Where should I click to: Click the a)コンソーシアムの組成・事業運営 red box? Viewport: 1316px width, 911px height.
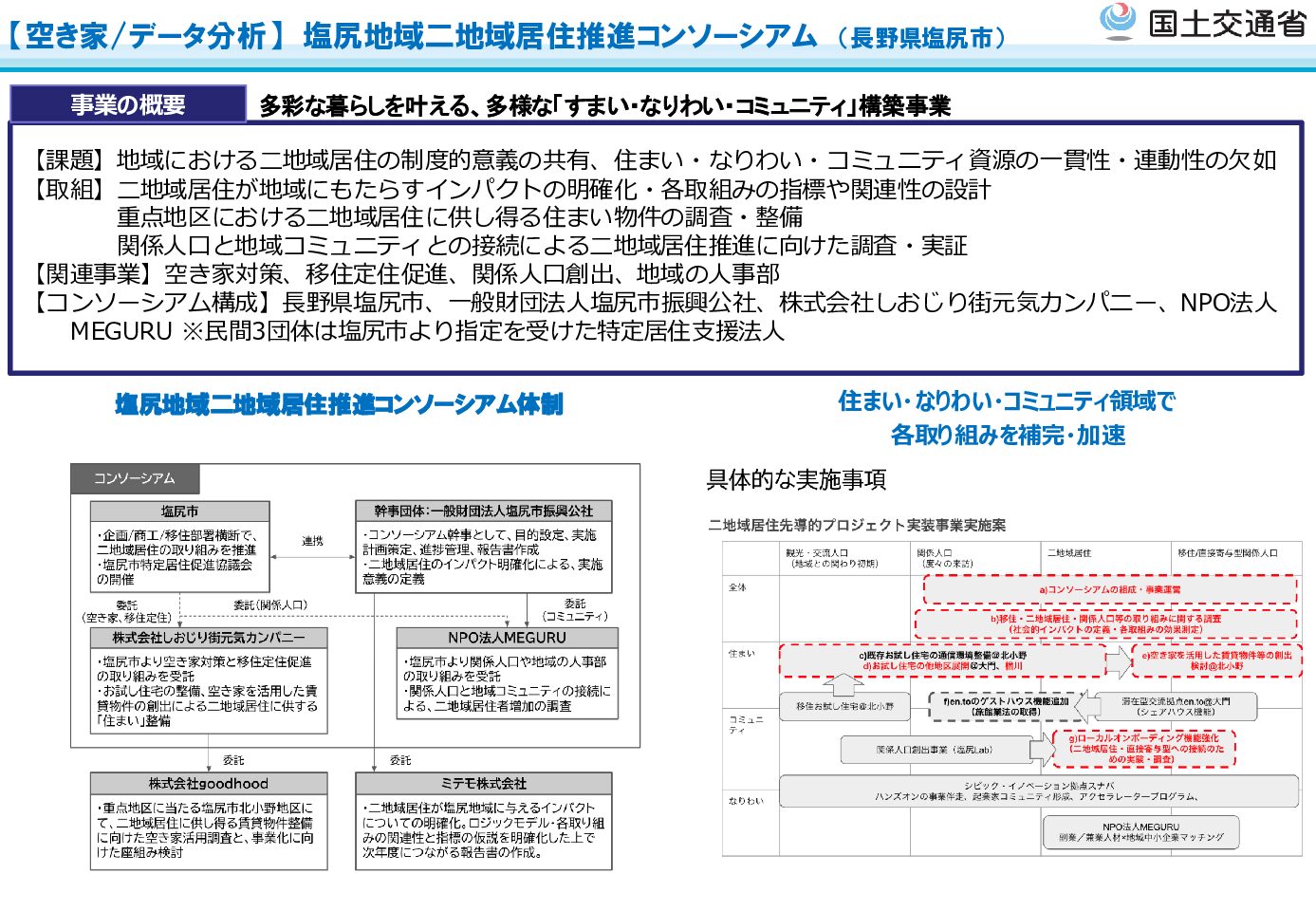[1109, 589]
